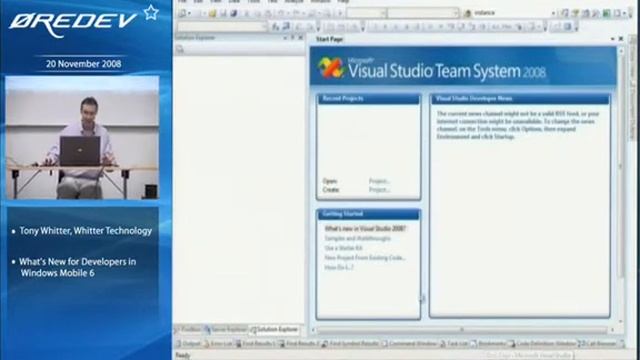The height and width of the screenshot is (360, 640).
Task: Click the Open File folder icon
Action: tap(212, 13)
